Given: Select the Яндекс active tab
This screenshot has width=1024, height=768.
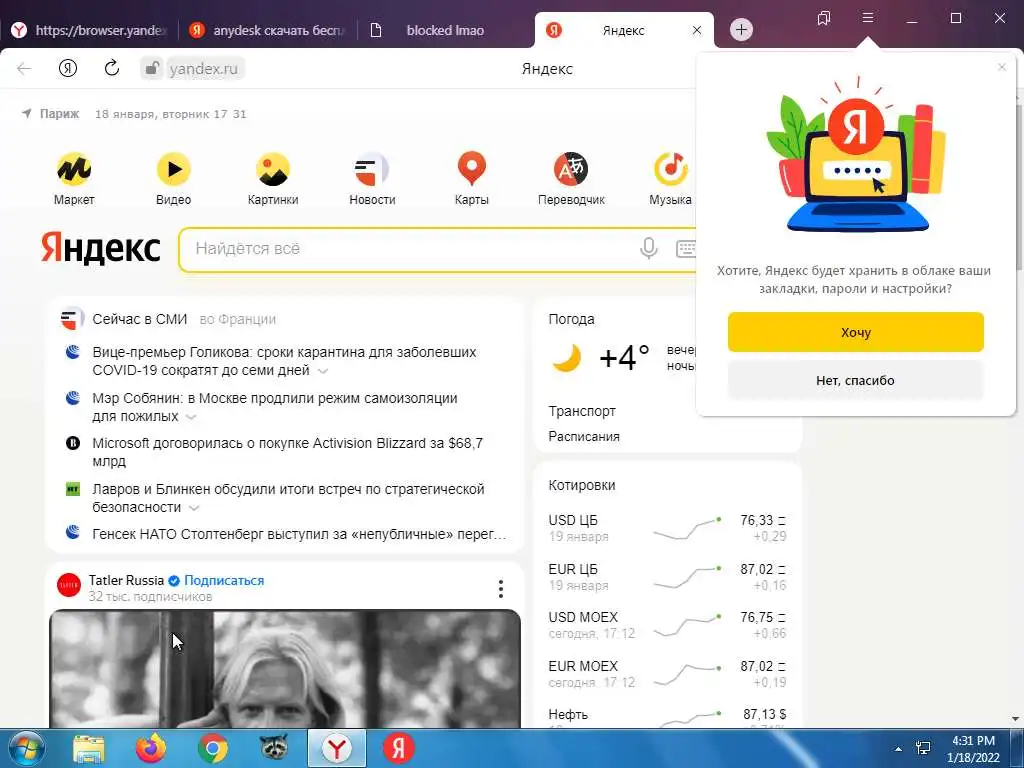Looking at the screenshot, I should (x=624, y=30).
